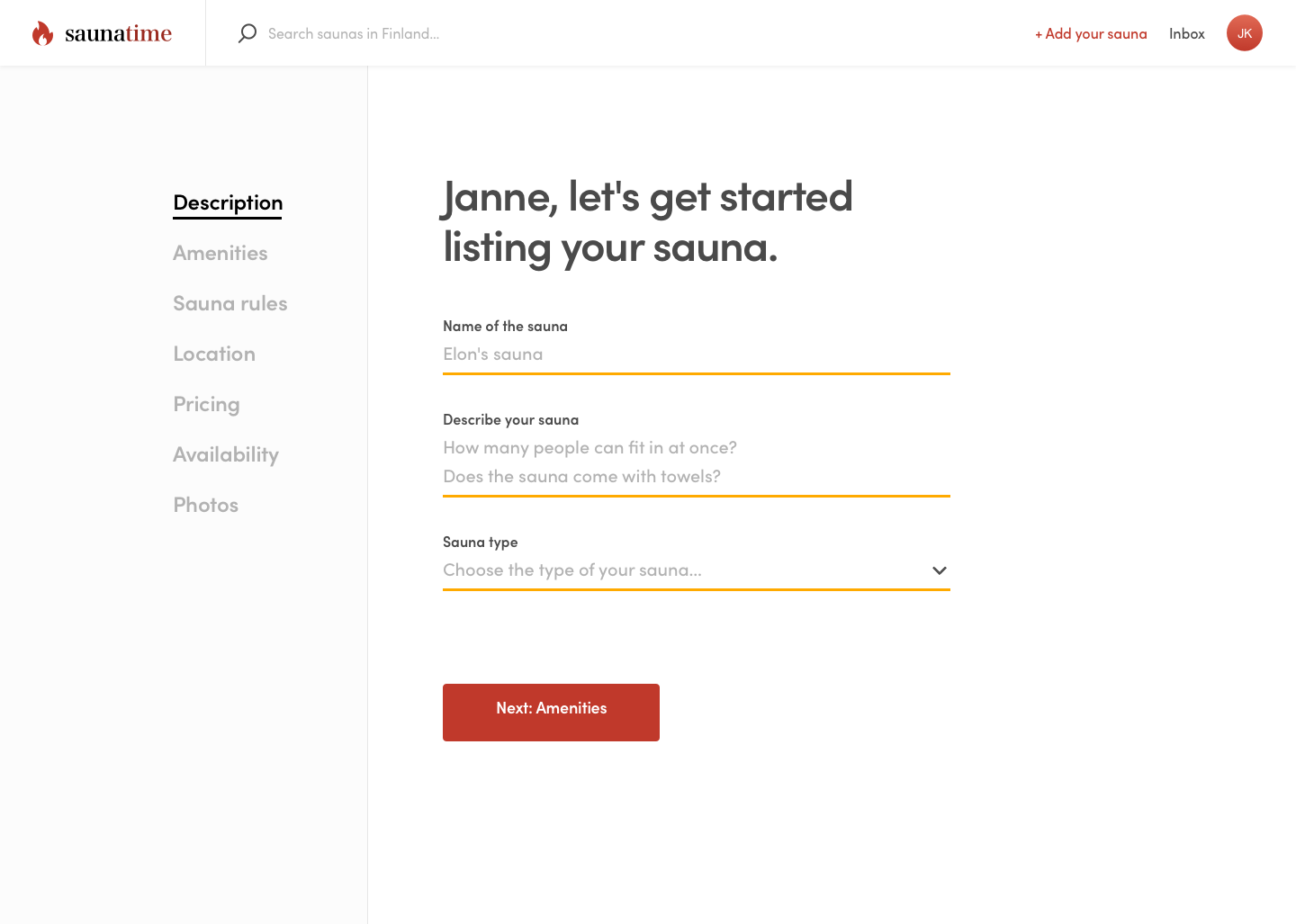
Task: Click the saunatime wordmark text
Action: [x=118, y=34]
